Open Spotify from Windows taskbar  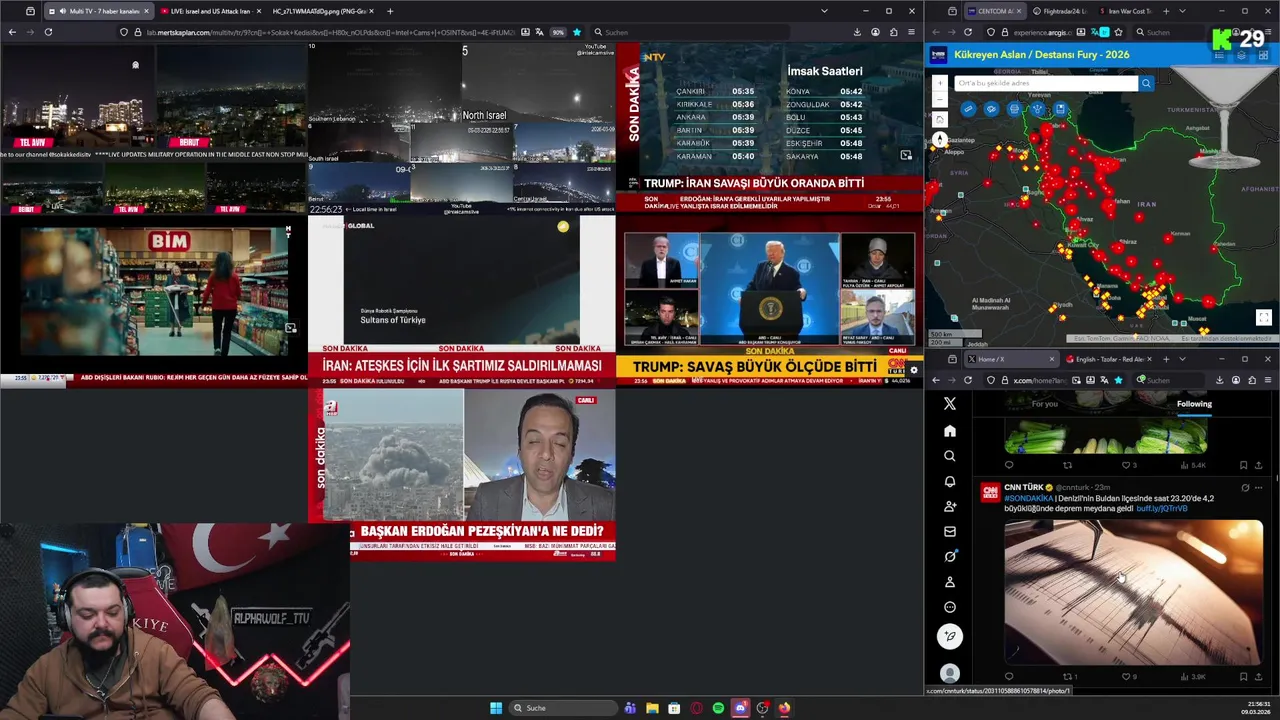click(718, 708)
